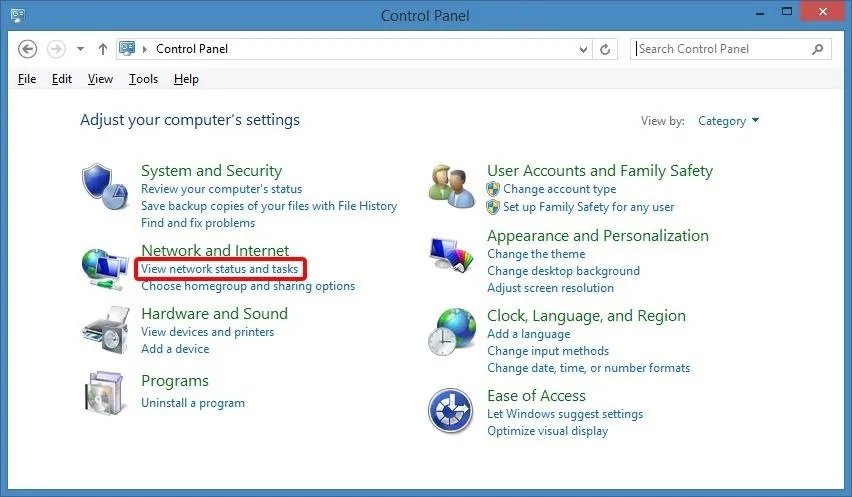The width and height of the screenshot is (852, 497).
Task: Click the Forward navigation arrow
Action: click(x=56, y=49)
